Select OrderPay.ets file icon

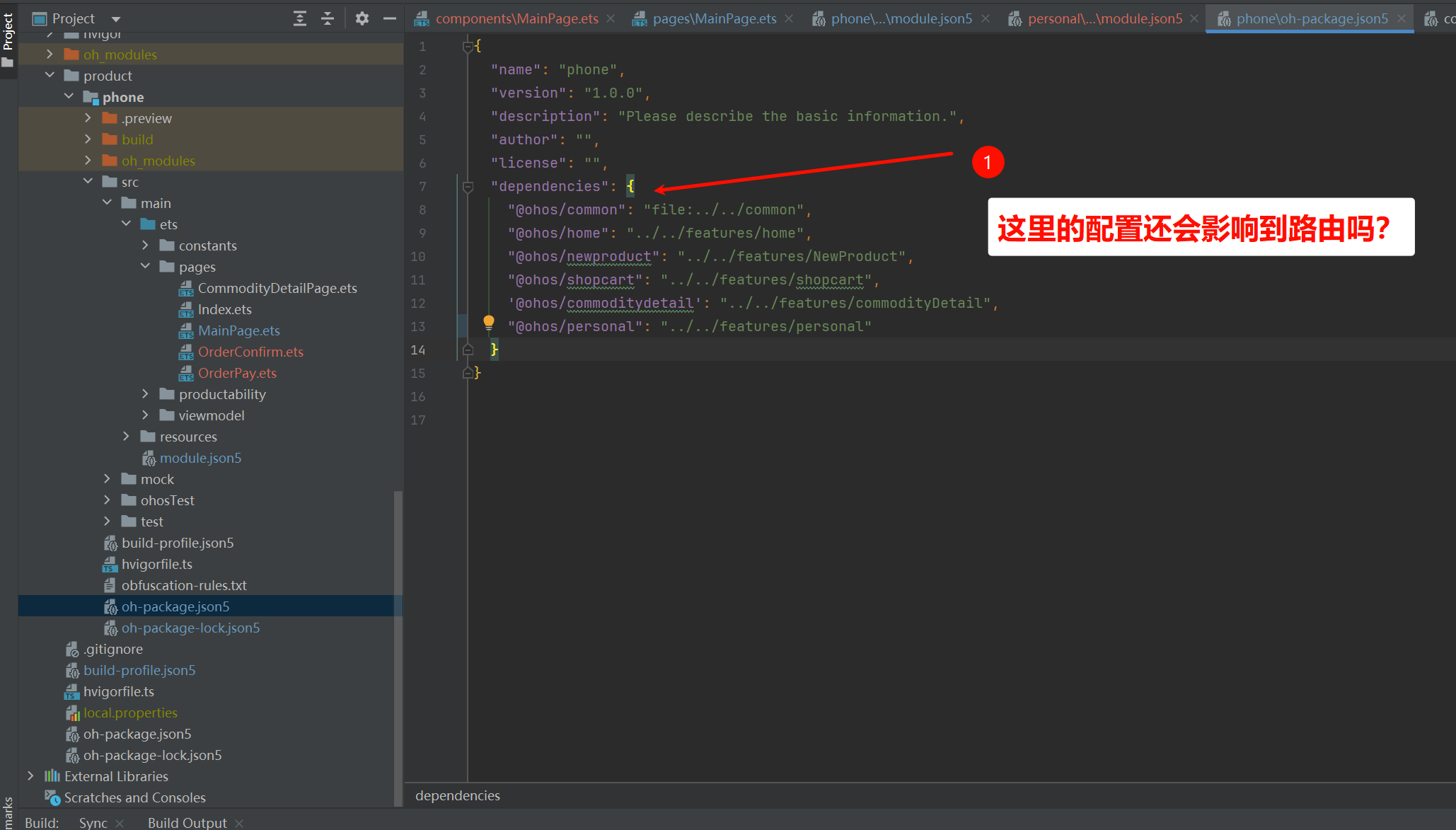[x=185, y=373]
